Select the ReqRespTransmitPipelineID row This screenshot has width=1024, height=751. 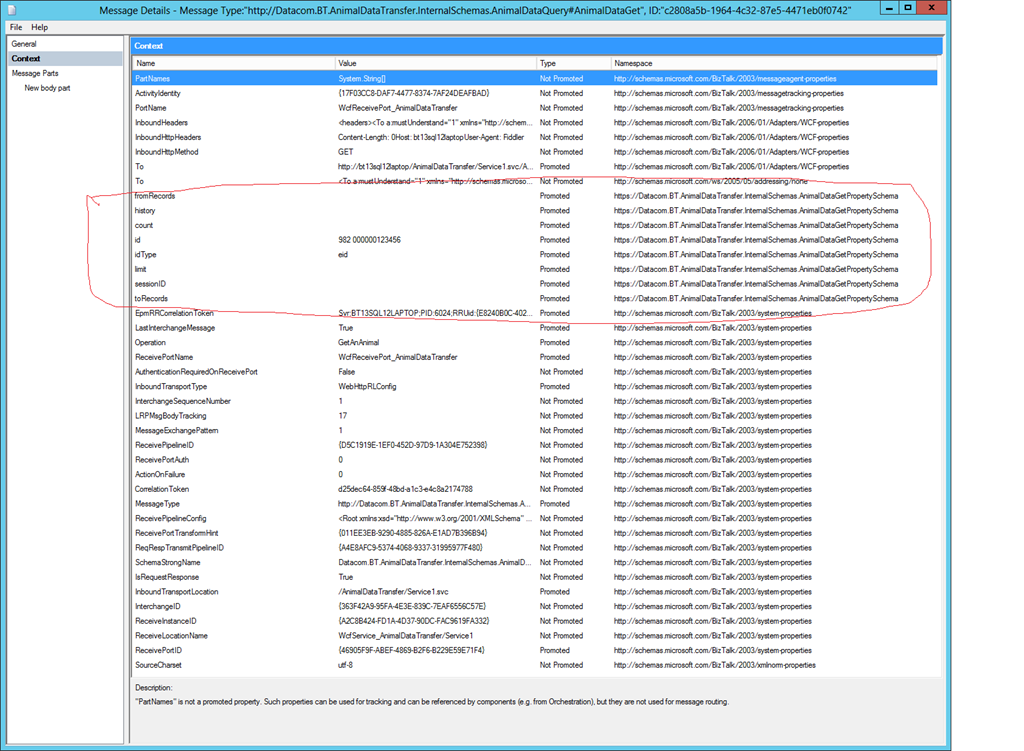(x=535, y=548)
